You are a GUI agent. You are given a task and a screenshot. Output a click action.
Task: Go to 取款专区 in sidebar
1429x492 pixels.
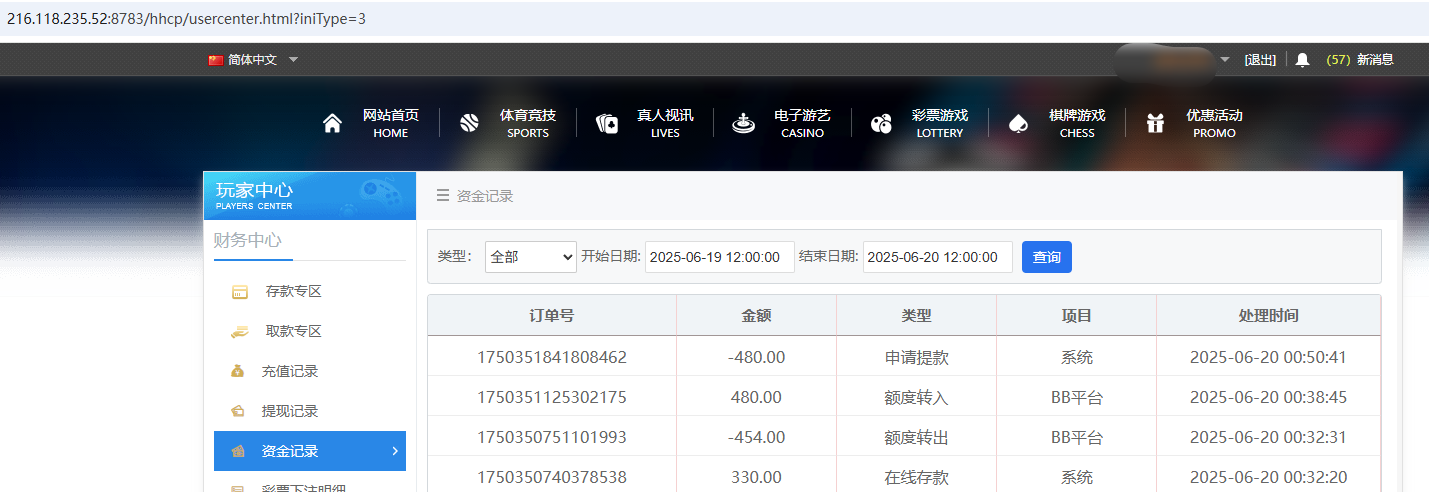294,331
